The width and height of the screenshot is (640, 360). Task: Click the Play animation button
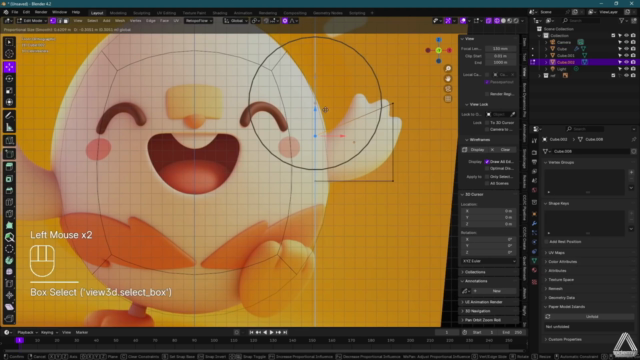[271, 333]
